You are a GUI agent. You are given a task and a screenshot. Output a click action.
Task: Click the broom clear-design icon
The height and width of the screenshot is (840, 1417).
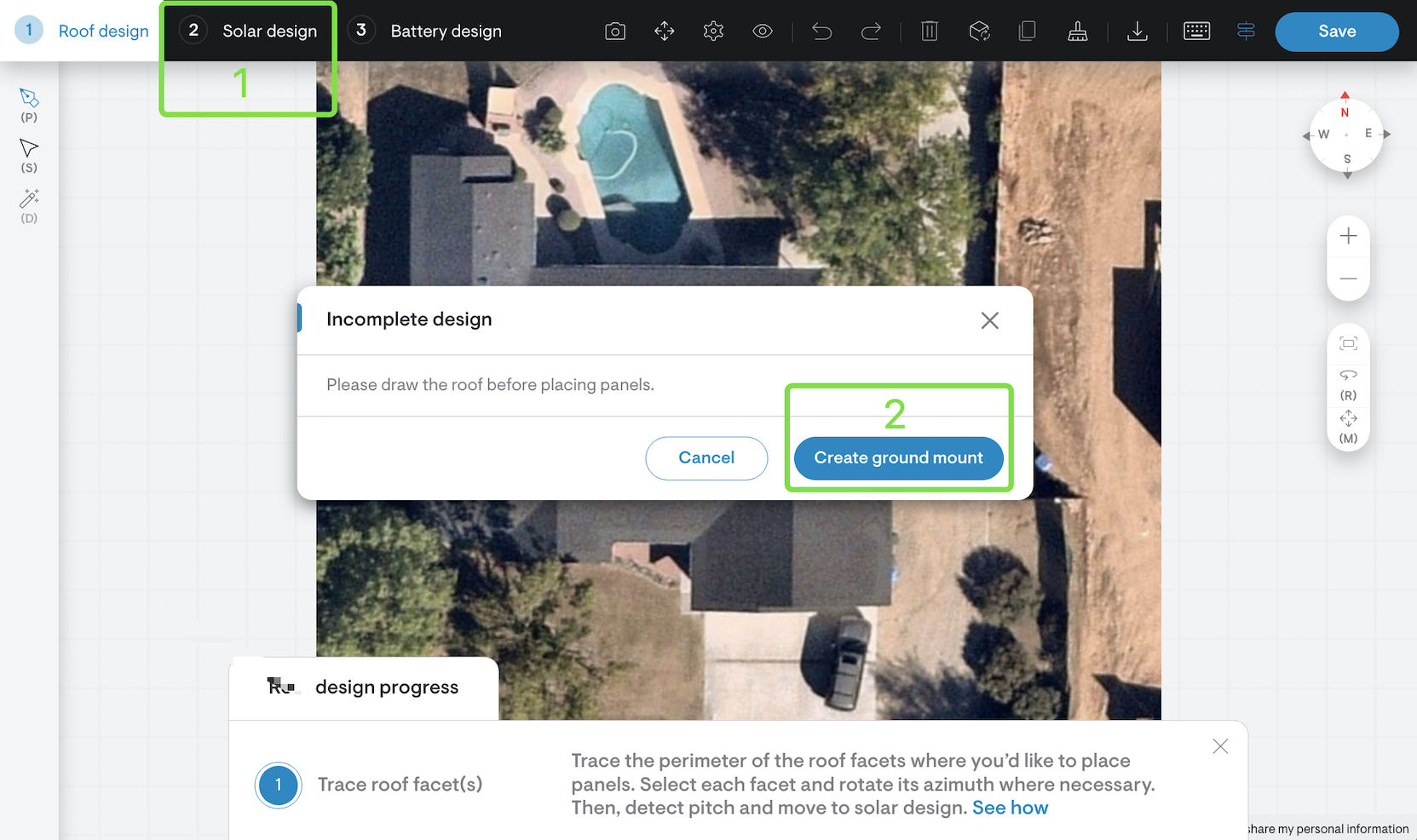(x=1077, y=32)
